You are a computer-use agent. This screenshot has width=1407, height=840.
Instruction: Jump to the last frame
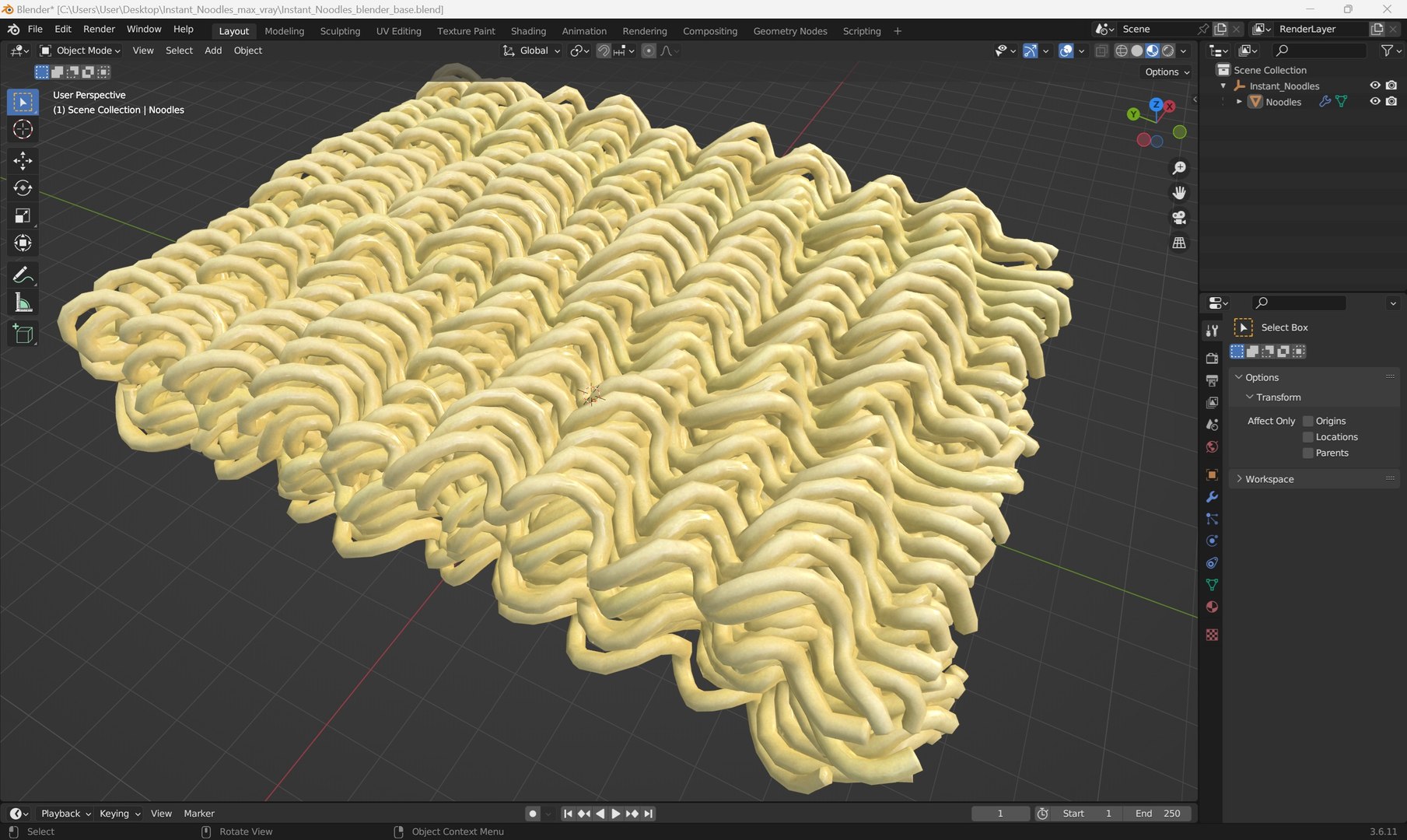(649, 814)
